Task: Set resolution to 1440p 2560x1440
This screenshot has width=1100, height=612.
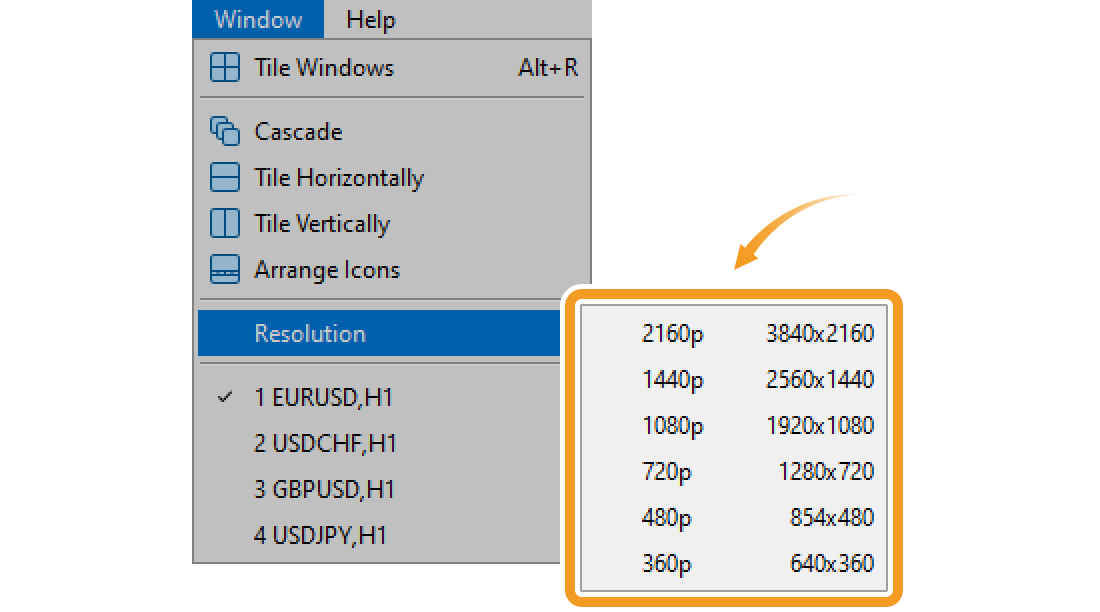Action: pyautogui.click(x=756, y=380)
